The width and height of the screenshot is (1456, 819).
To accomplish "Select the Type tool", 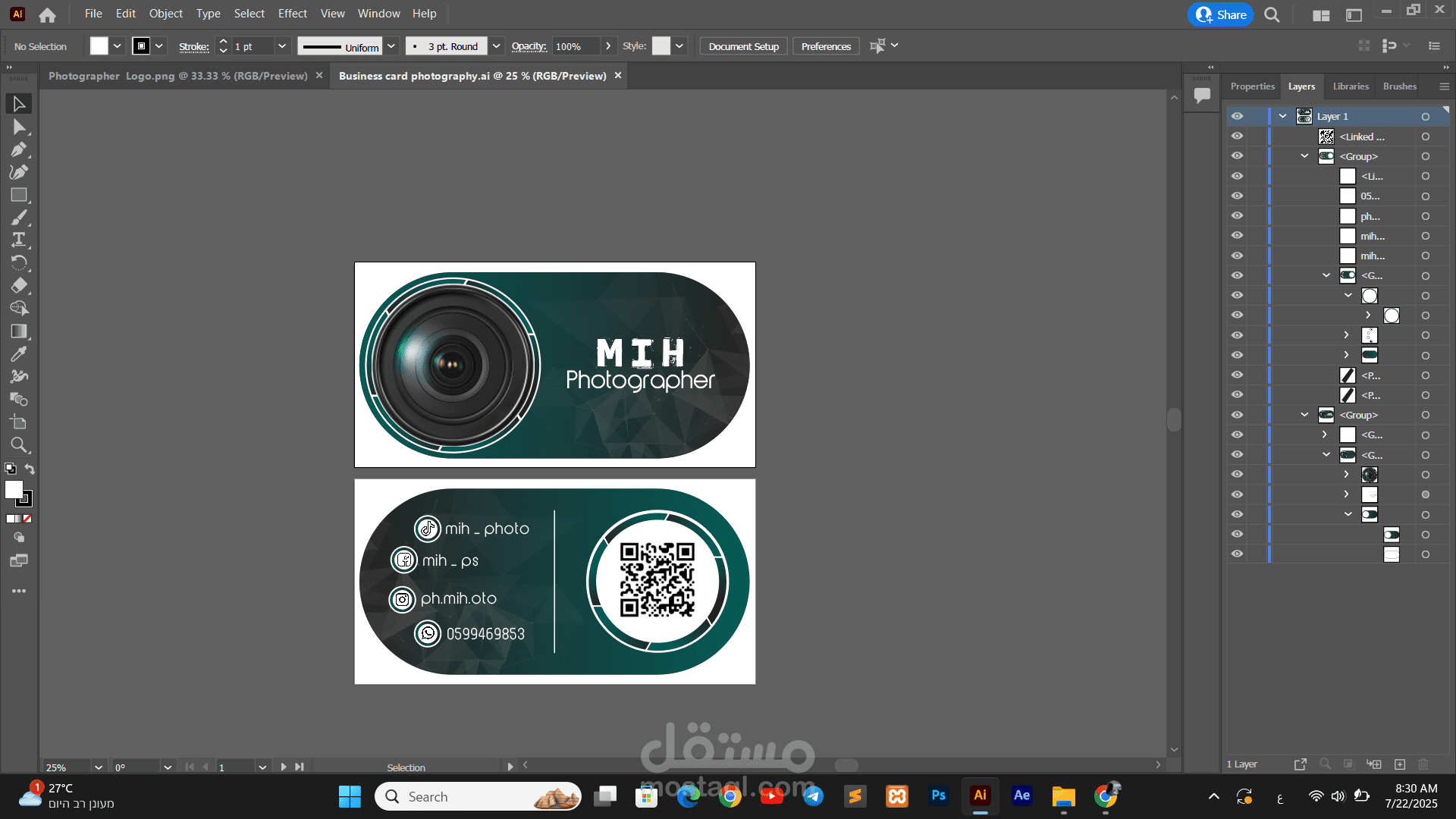I will tap(19, 240).
